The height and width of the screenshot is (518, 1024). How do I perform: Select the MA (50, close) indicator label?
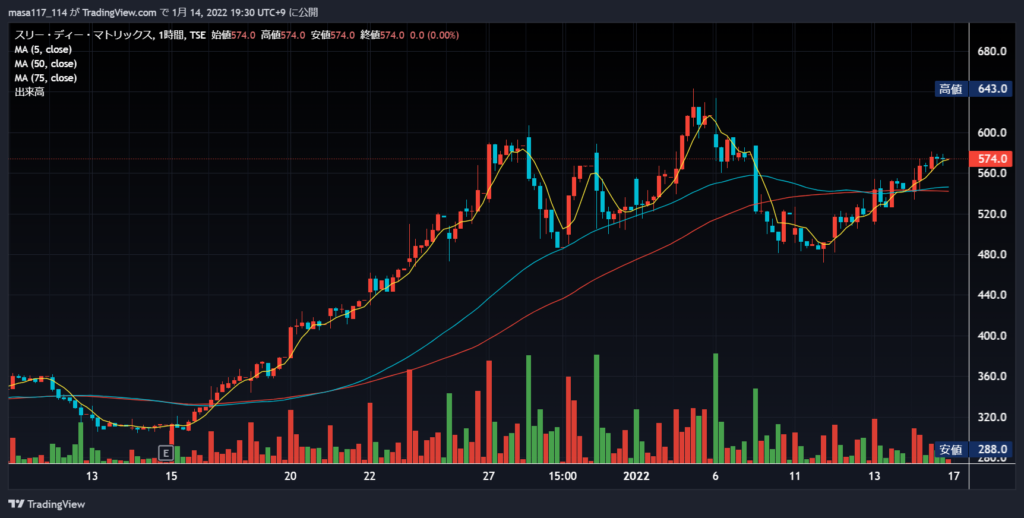[x=46, y=64]
